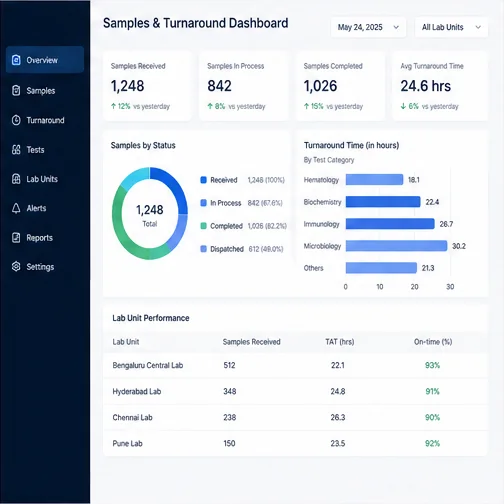Image resolution: width=504 pixels, height=504 pixels.
Task: Click the 26.3 TAT cell
Action: [338, 417]
